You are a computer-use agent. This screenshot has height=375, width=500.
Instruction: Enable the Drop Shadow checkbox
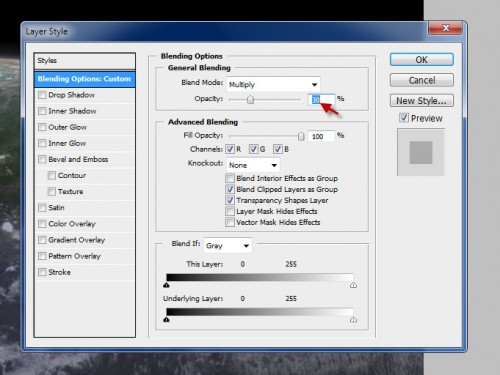[x=42, y=95]
